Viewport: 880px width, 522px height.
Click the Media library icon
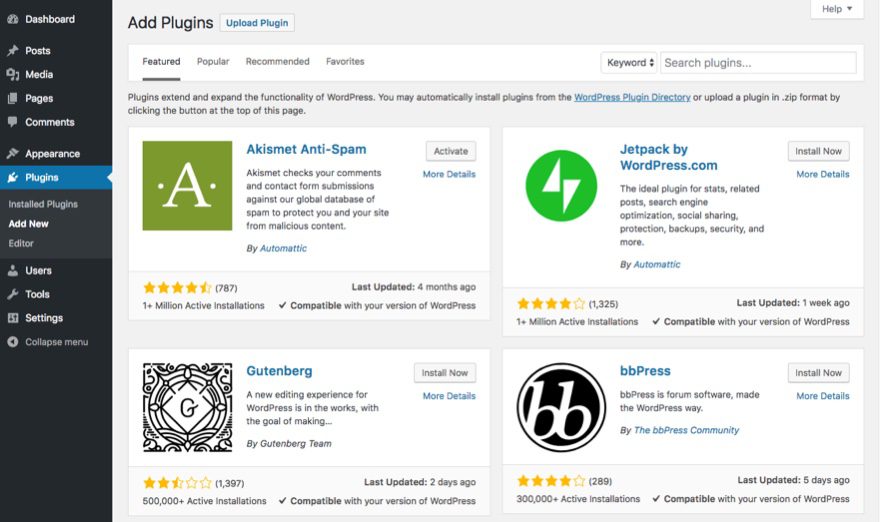point(12,75)
